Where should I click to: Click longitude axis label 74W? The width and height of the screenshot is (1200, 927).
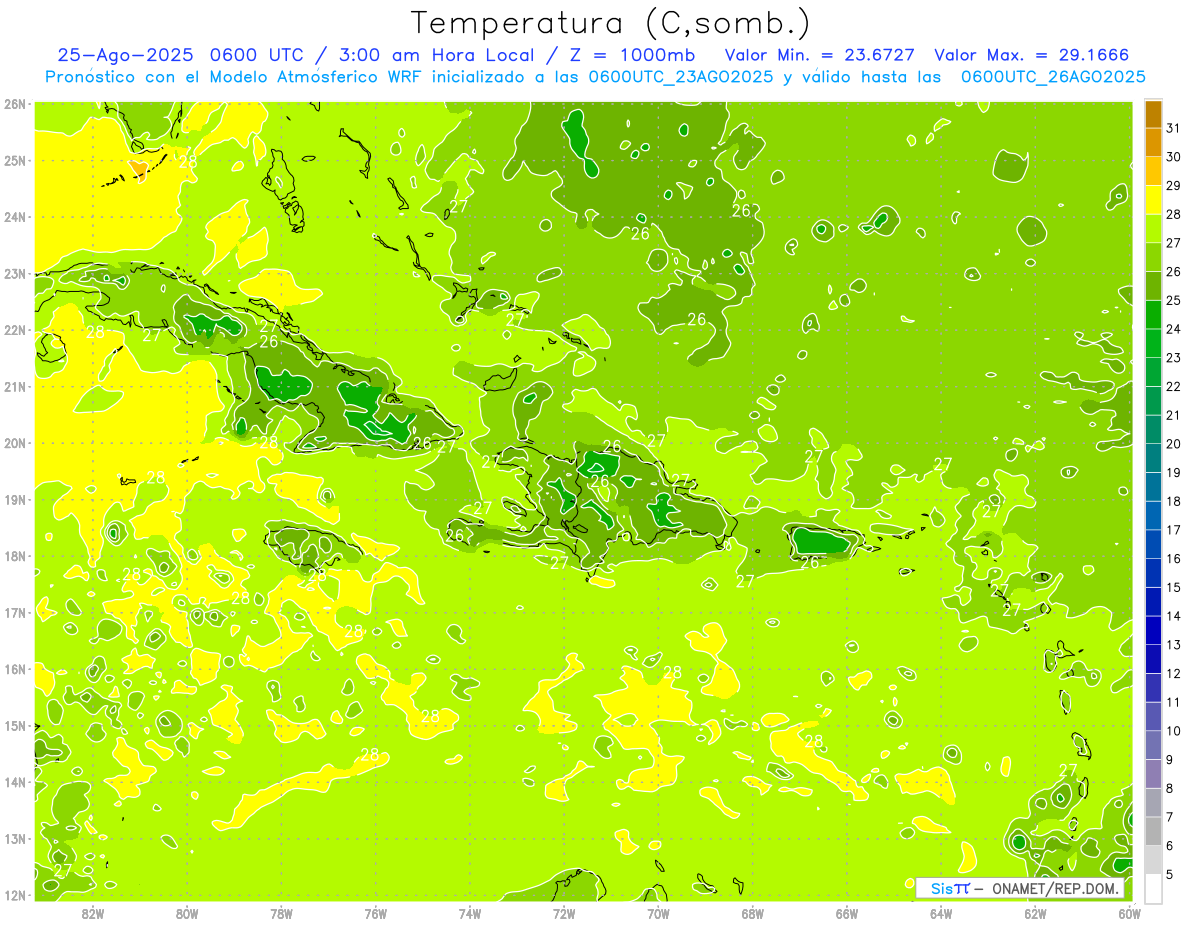(x=470, y=914)
